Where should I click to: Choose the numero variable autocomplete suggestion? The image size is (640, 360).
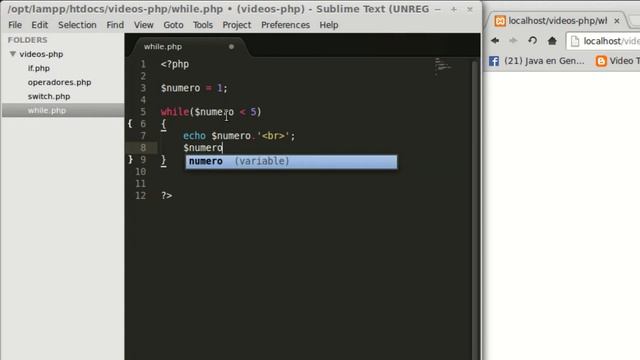point(291,161)
